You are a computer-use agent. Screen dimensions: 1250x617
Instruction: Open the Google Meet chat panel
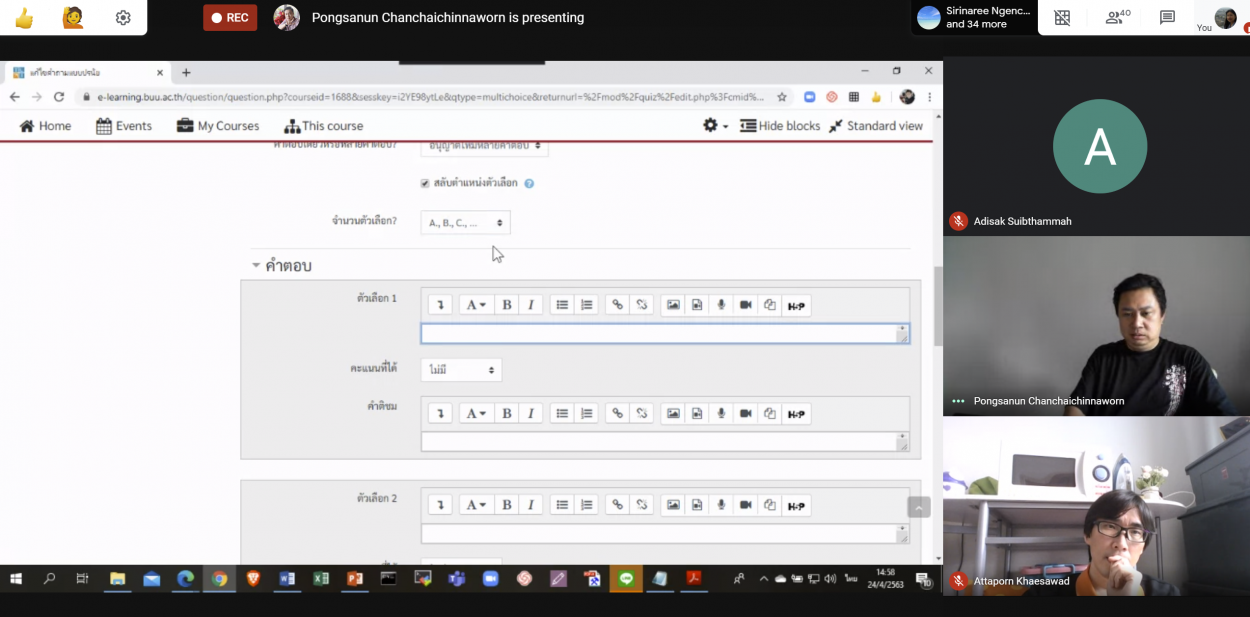(1167, 18)
